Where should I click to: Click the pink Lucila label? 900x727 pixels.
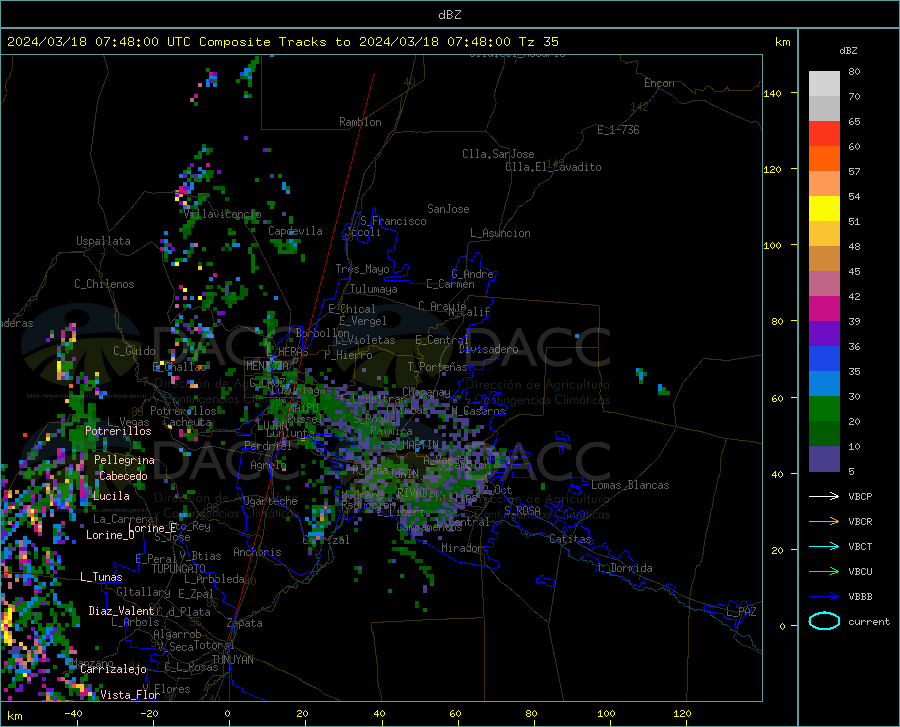coord(111,496)
